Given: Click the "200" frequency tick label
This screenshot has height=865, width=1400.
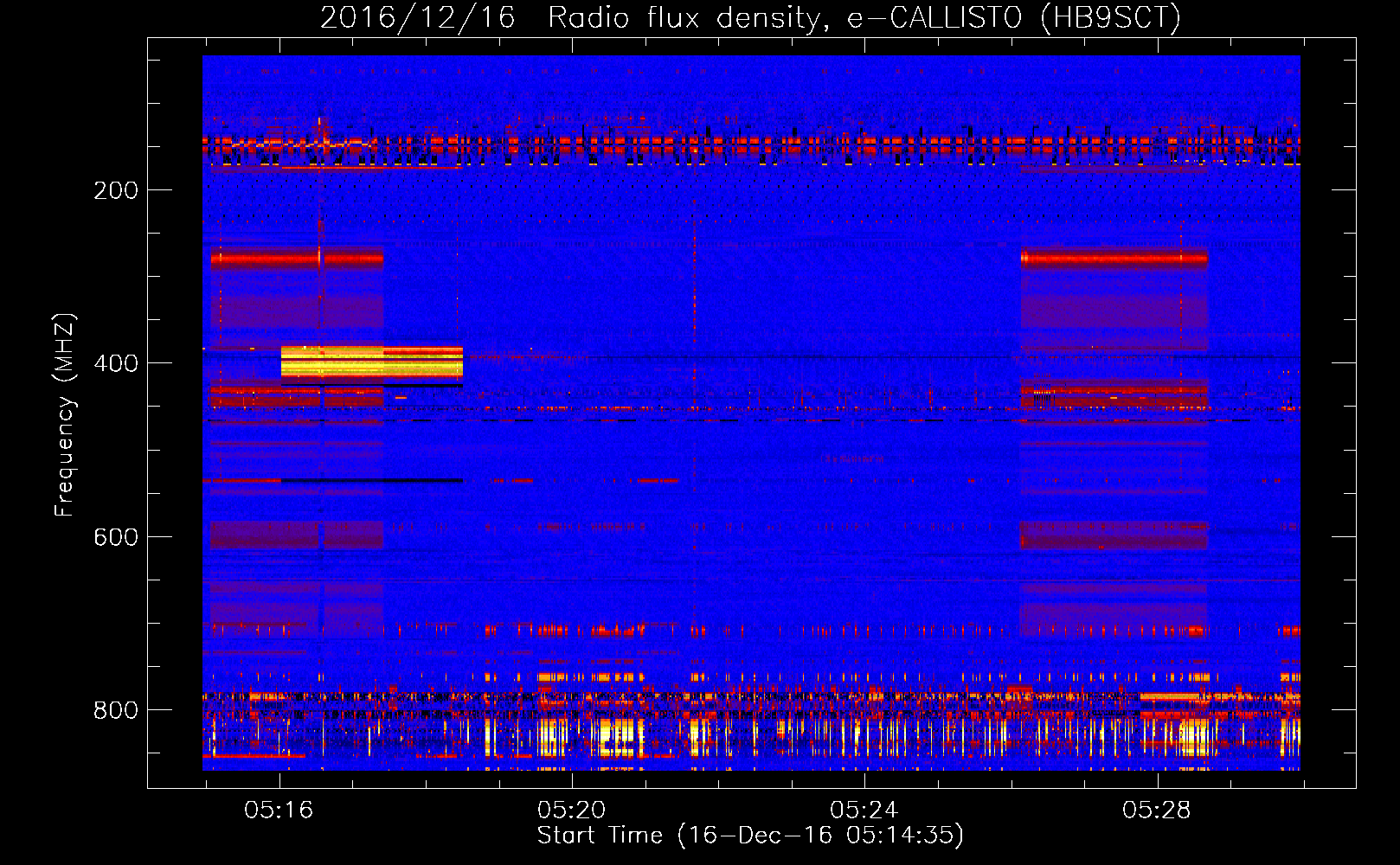Looking at the screenshot, I should [116, 190].
